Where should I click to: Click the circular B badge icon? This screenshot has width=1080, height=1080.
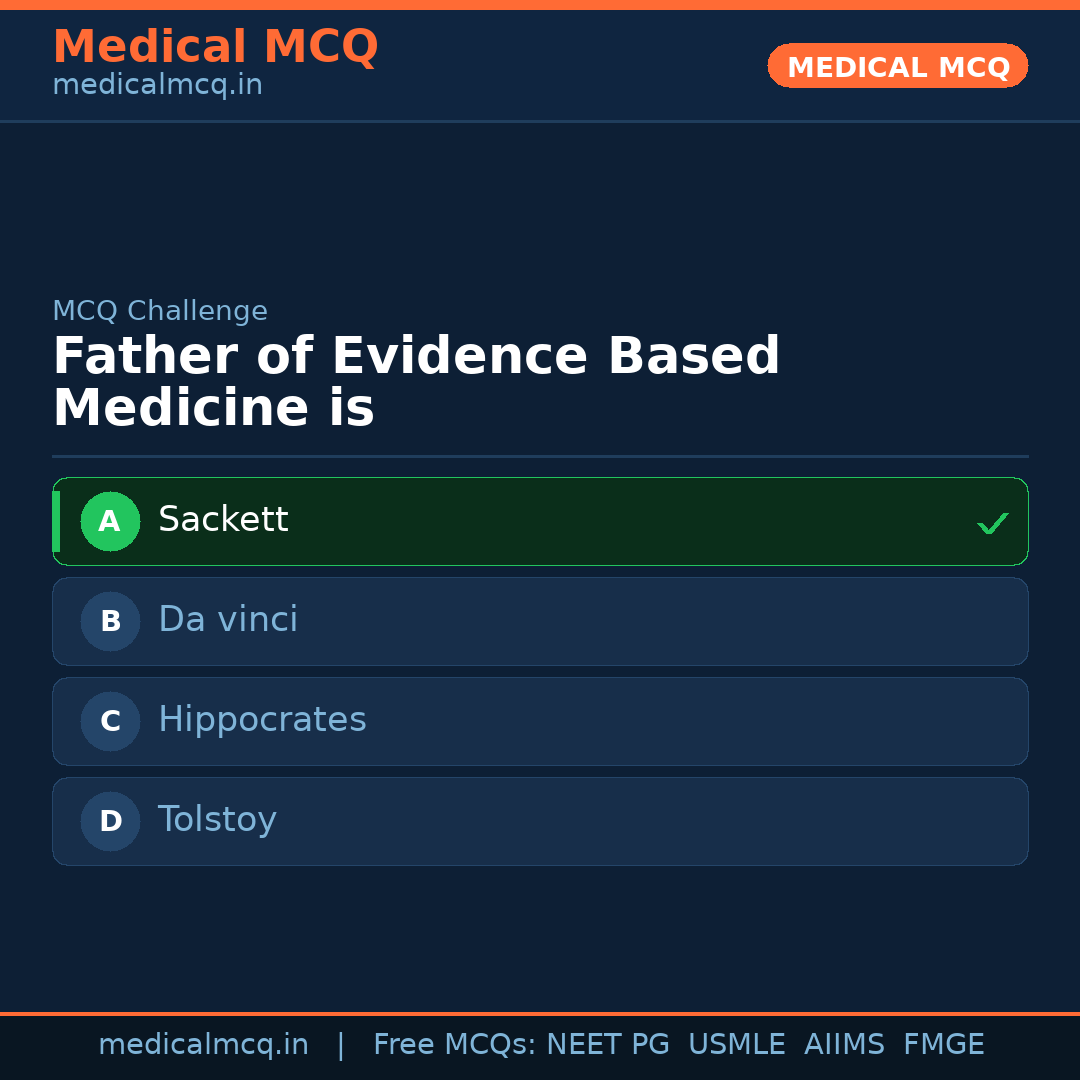(x=110, y=621)
